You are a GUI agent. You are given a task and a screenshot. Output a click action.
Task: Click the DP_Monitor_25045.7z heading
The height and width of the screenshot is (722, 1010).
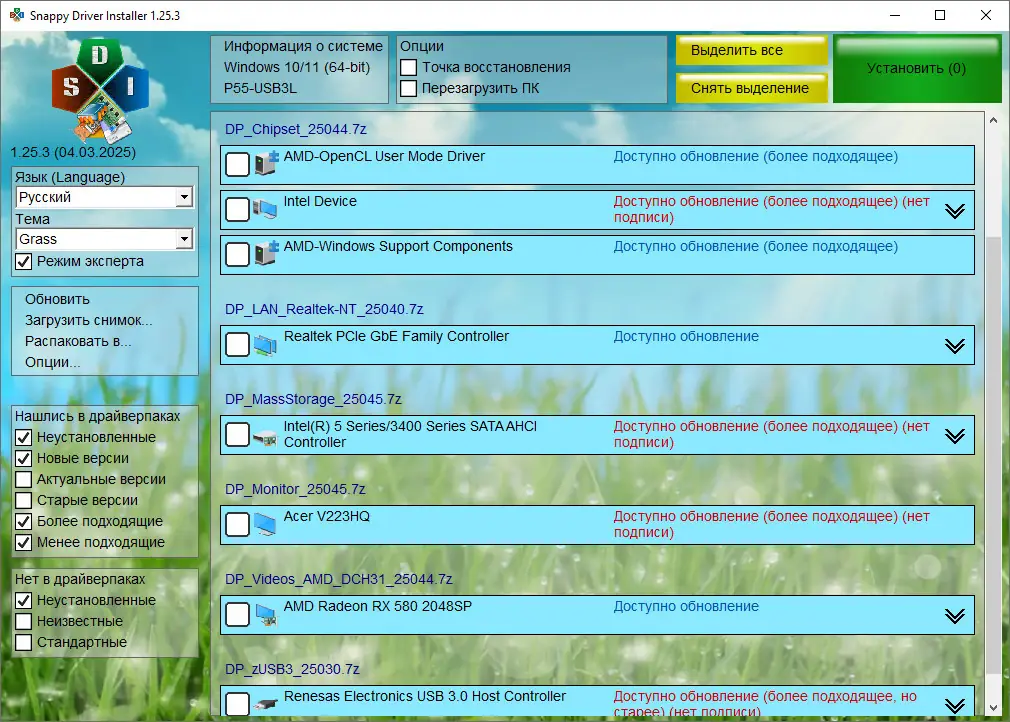click(x=295, y=489)
